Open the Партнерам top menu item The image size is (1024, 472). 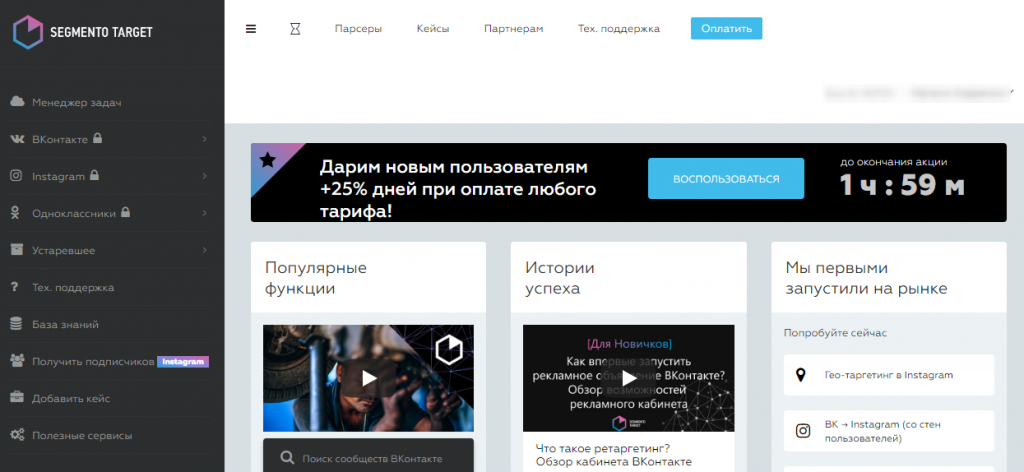coord(513,29)
